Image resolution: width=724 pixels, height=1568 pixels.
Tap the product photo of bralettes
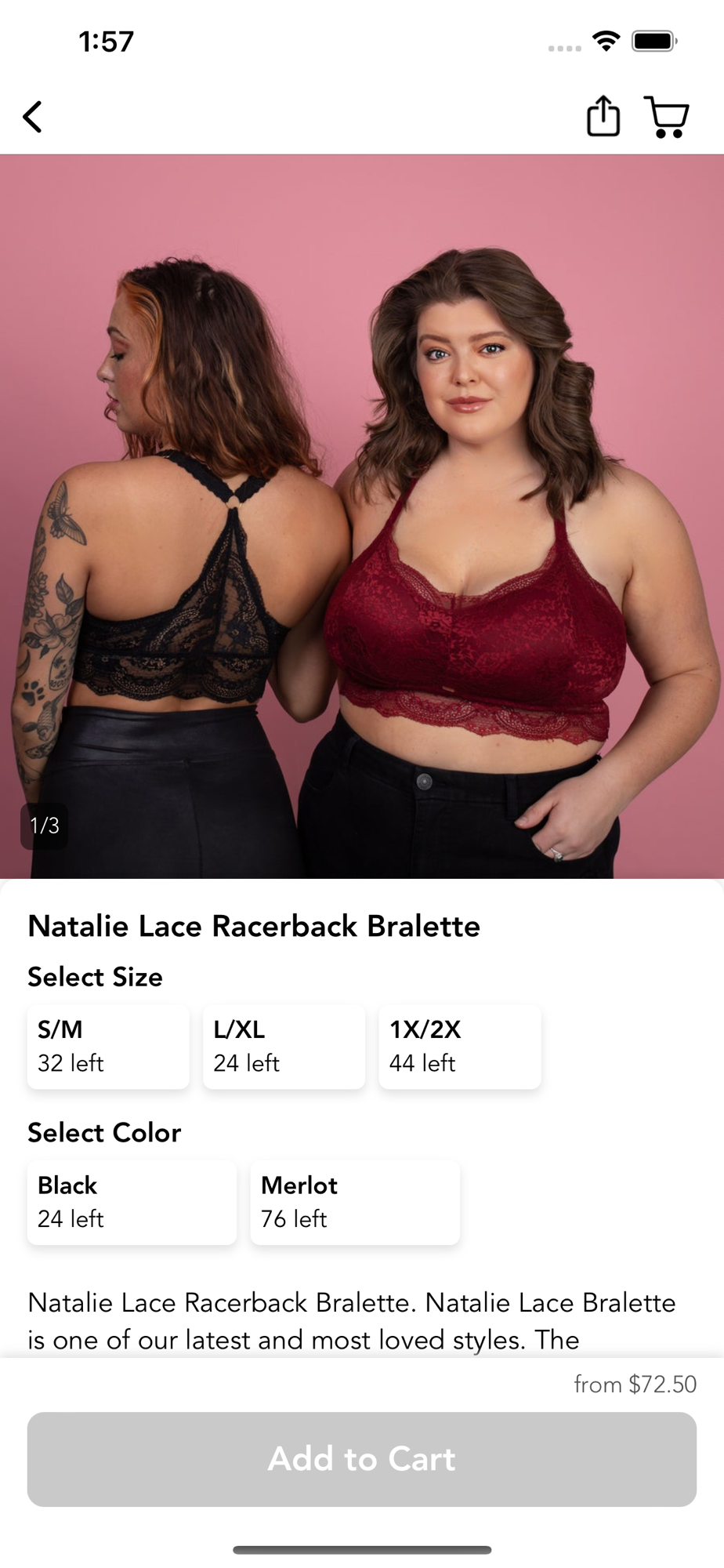pos(362,517)
